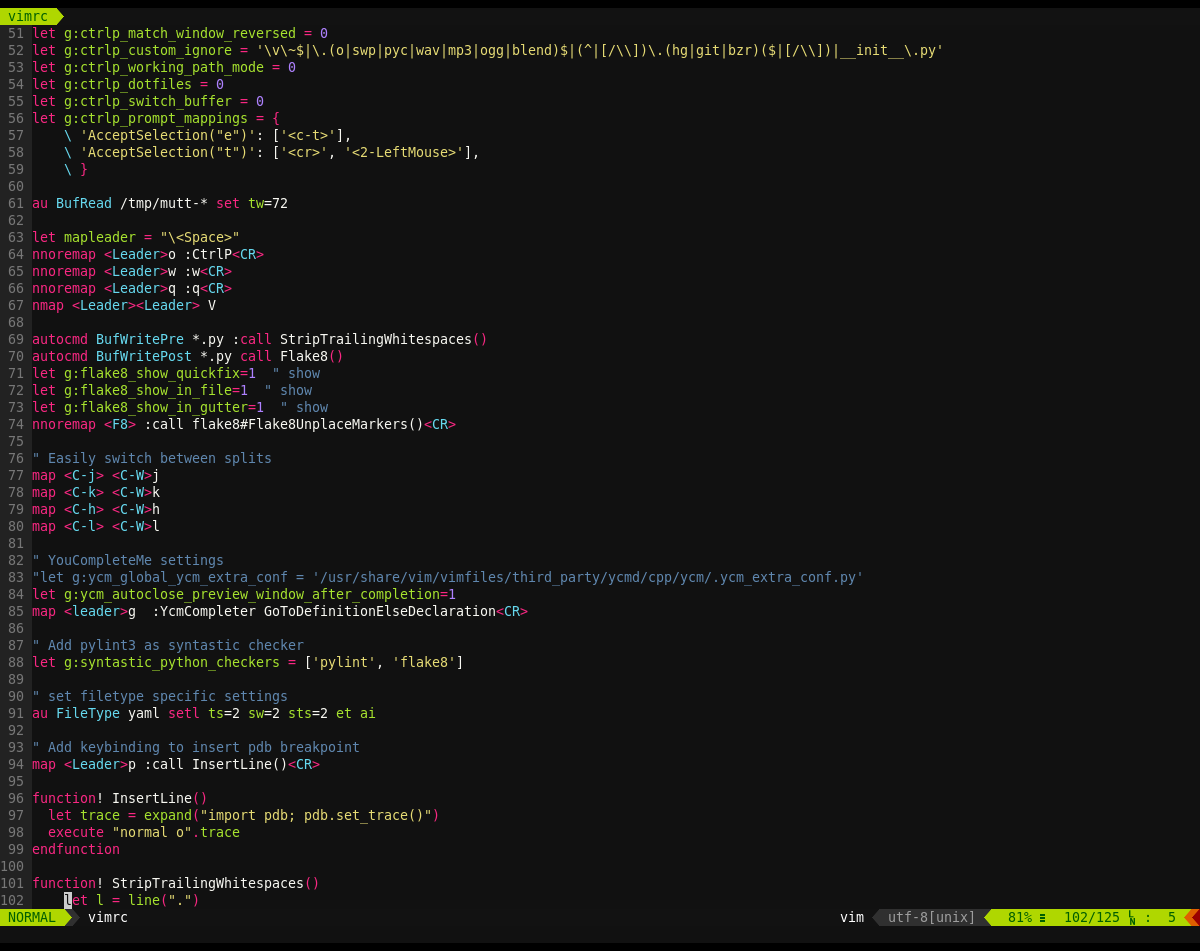Click line number 100 in the gutter
This screenshot has height=951, width=1200.
point(13,866)
